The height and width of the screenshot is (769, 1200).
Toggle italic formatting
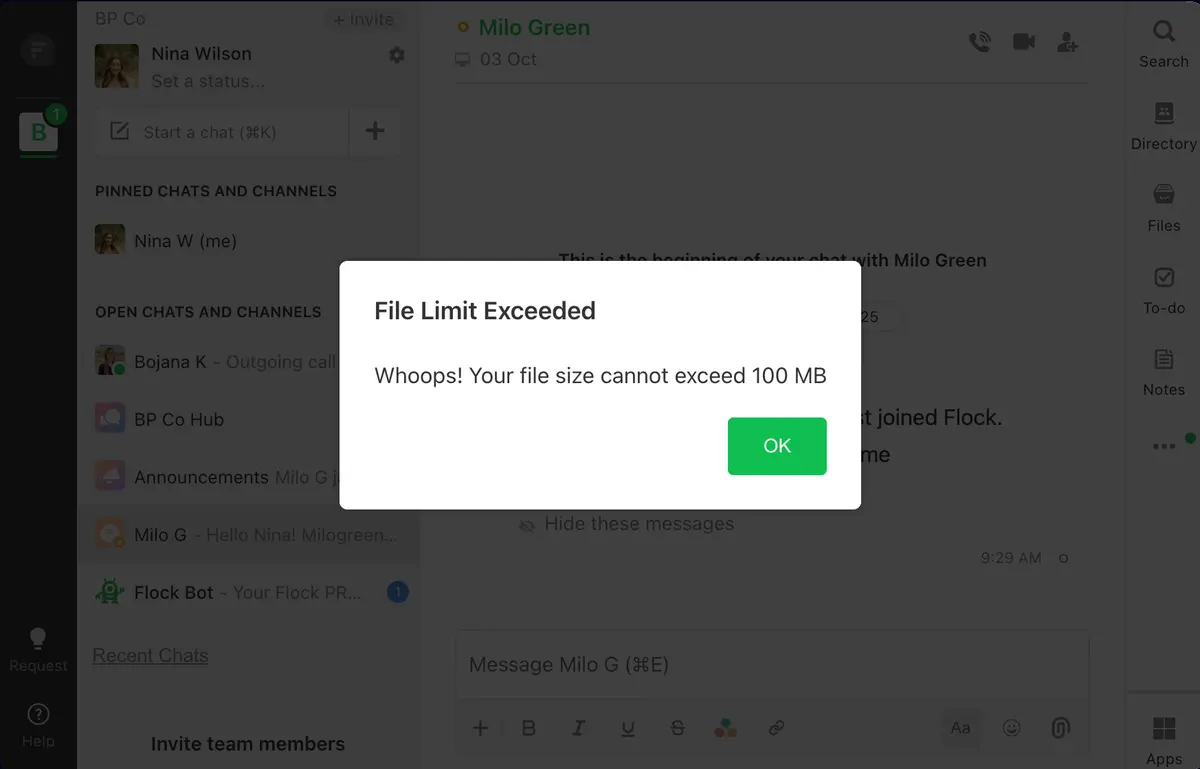tap(578, 728)
